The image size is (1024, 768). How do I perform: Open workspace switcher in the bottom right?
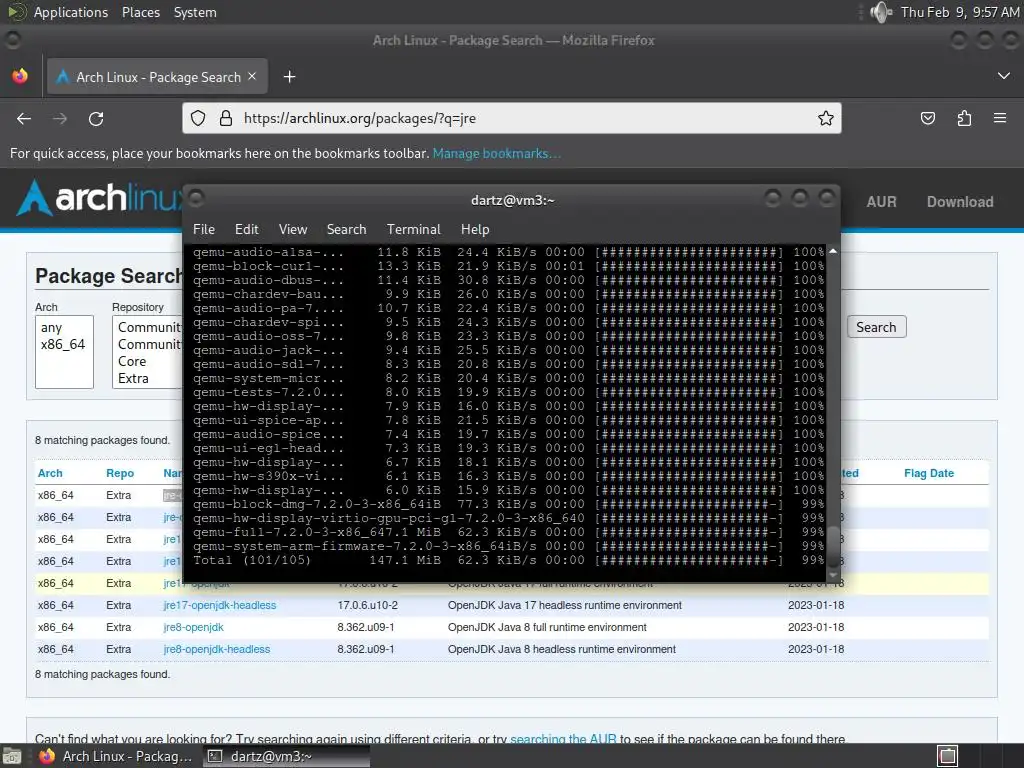tap(947, 756)
